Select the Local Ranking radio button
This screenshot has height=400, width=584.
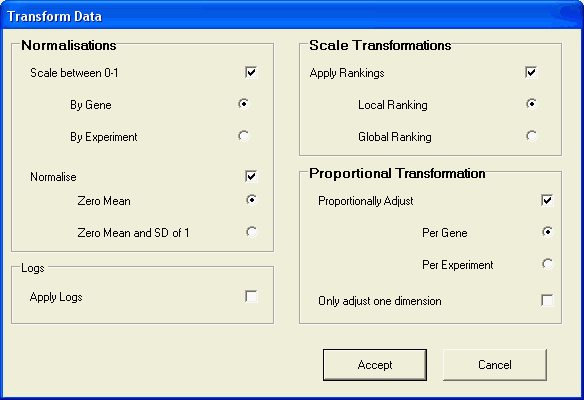click(x=532, y=104)
